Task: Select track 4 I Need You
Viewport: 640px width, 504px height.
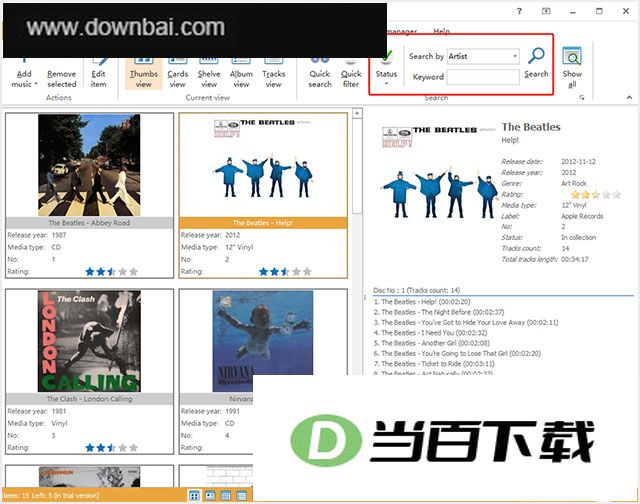Action: (x=430, y=333)
